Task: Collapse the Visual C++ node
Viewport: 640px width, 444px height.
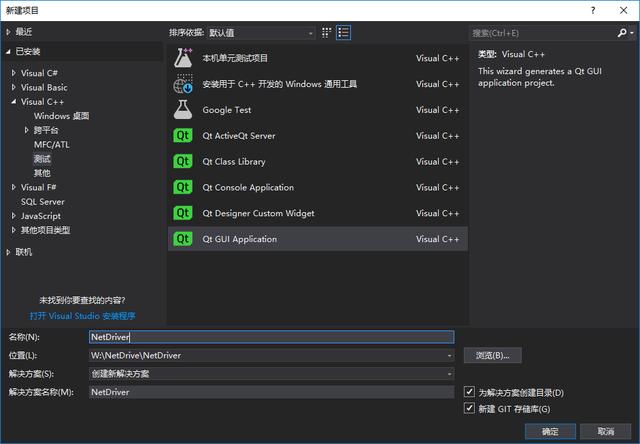Action: [x=13, y=102]
